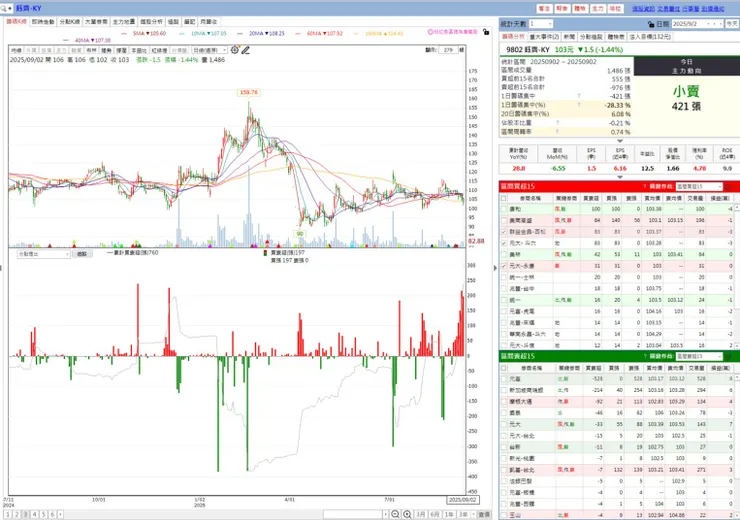Viewport: 740px width, 520px height.
Task: Toggle 趨勢 lines on chart toolbar
Action: pyautogui.click(x=106, y=50)
